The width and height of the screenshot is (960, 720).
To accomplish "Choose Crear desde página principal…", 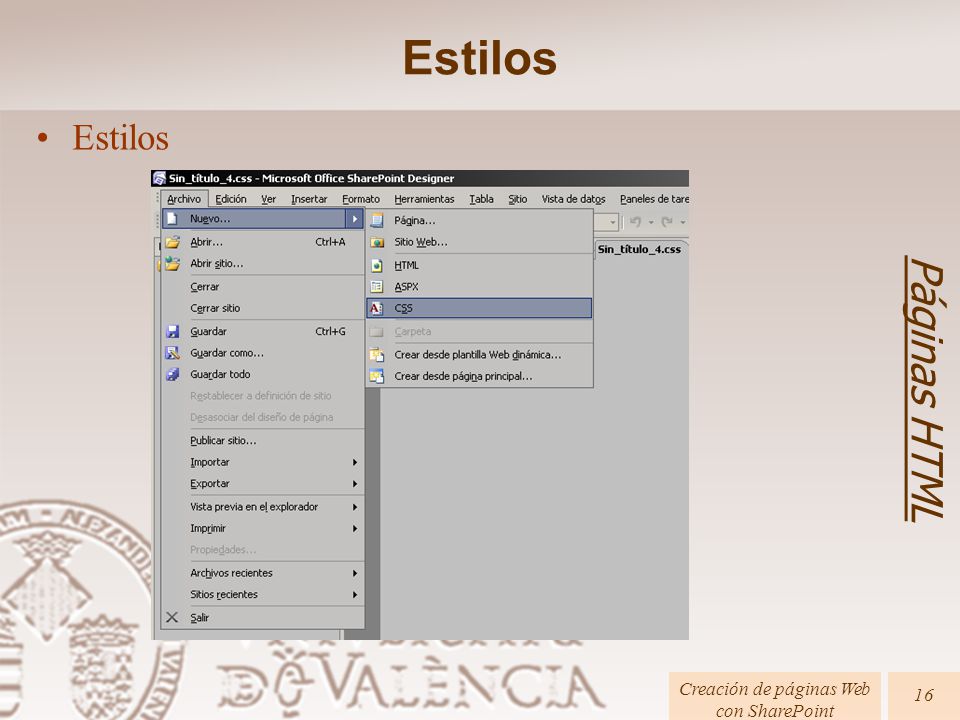I will point(479,376).
